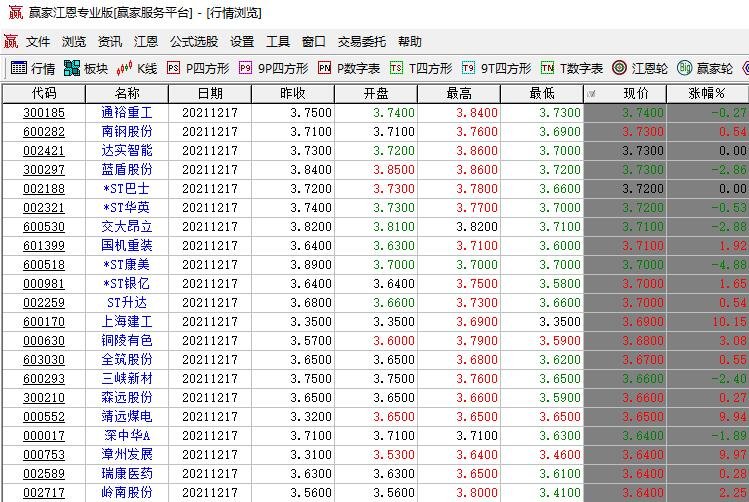
Task: Sort by the 涨幅% column header
Action: click(707, 94)
